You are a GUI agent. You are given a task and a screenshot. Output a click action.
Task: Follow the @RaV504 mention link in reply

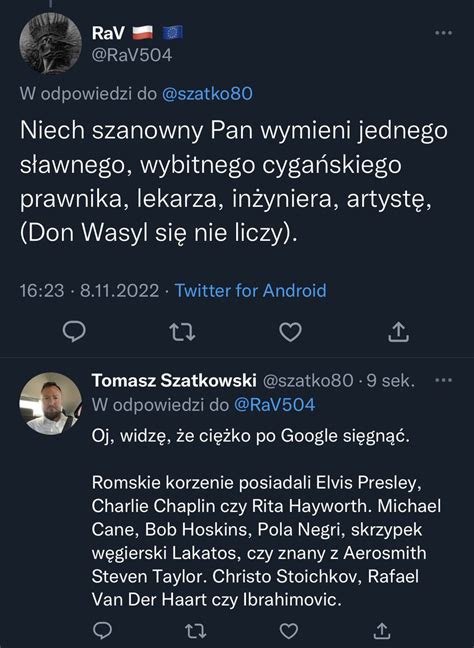274,405
